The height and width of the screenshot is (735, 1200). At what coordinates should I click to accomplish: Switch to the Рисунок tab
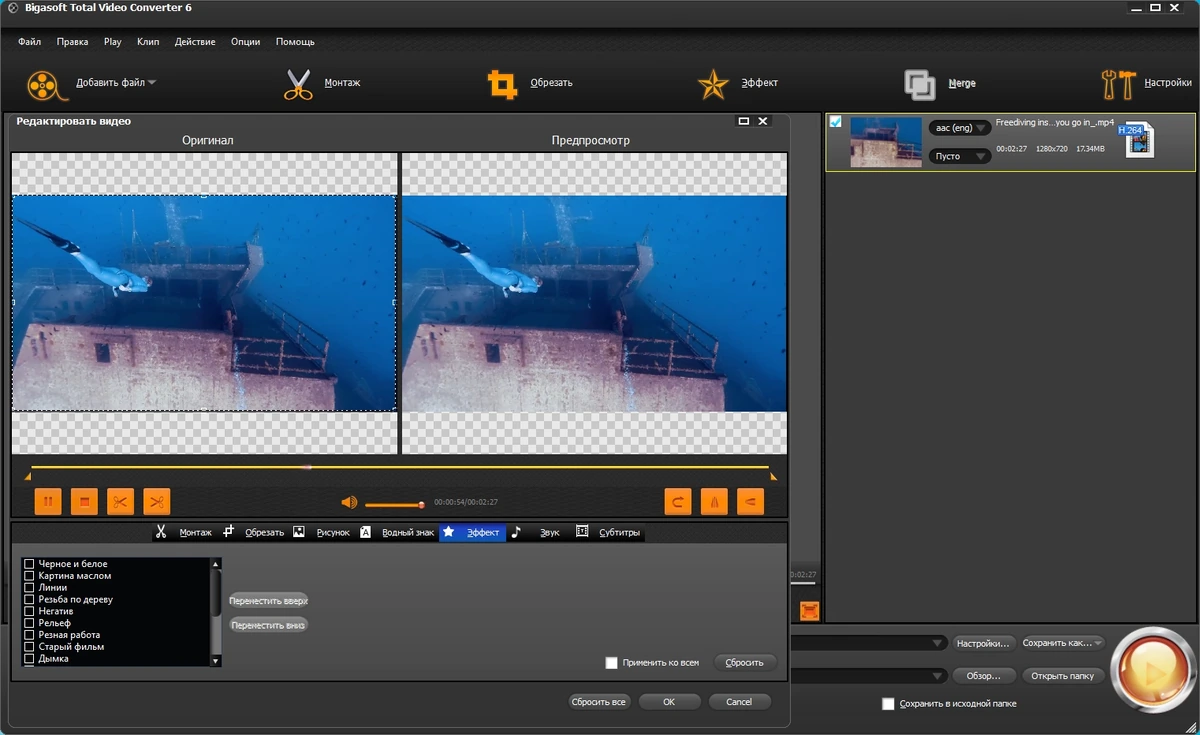pos(322,532)
